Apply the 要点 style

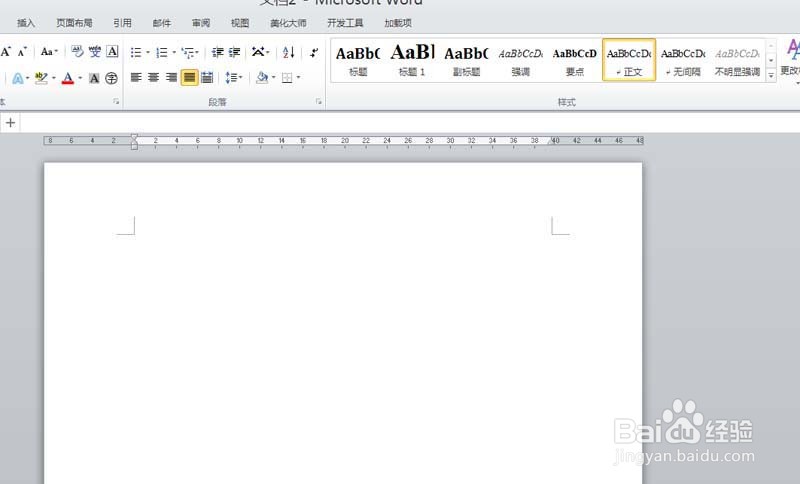(x=574, y=60)
